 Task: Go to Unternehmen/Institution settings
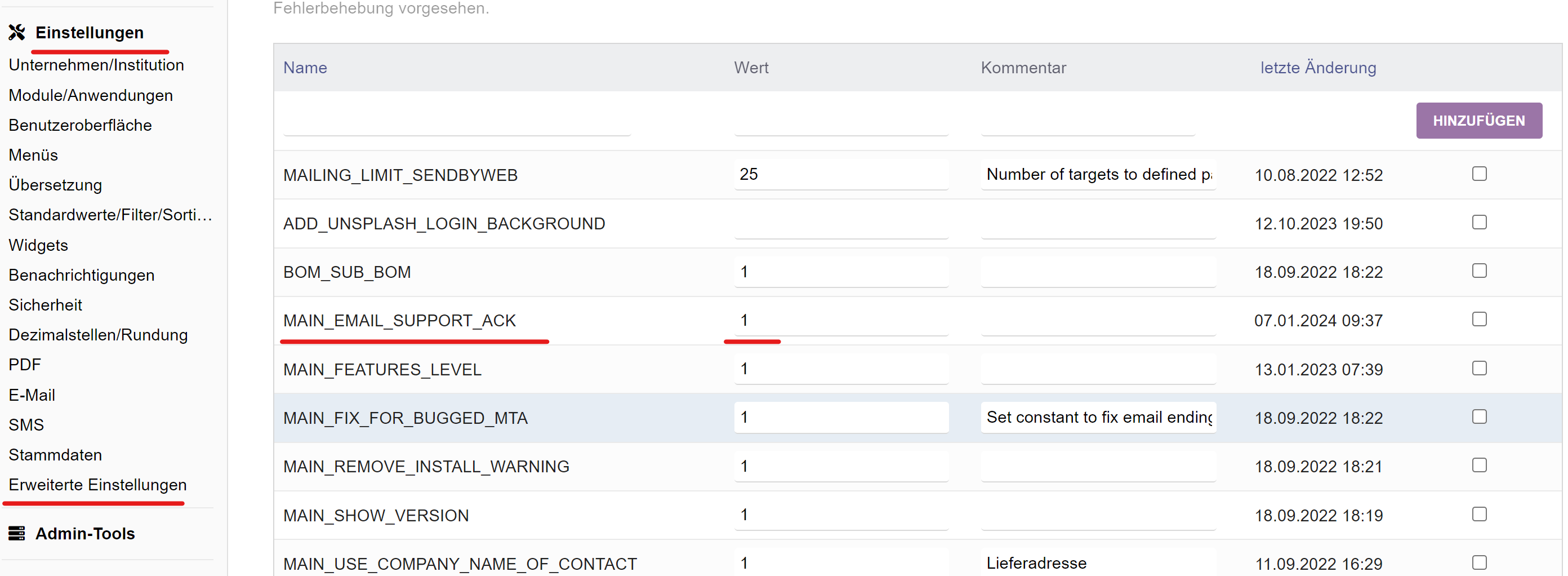[x=96, y=65]
